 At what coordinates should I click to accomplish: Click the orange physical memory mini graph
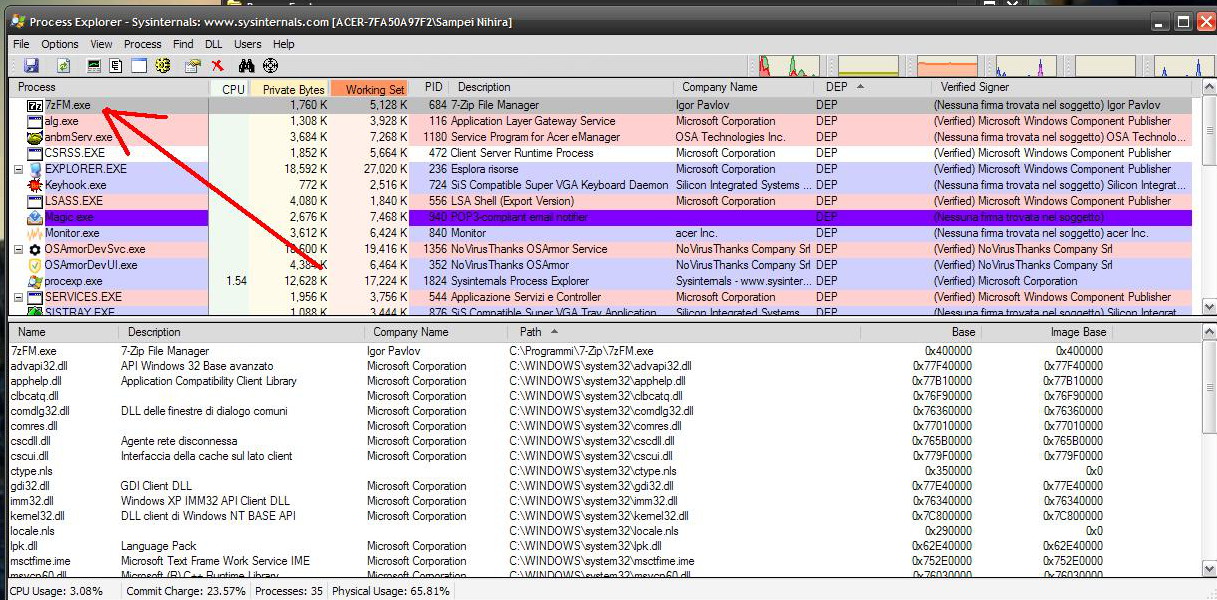coord(947,66)
